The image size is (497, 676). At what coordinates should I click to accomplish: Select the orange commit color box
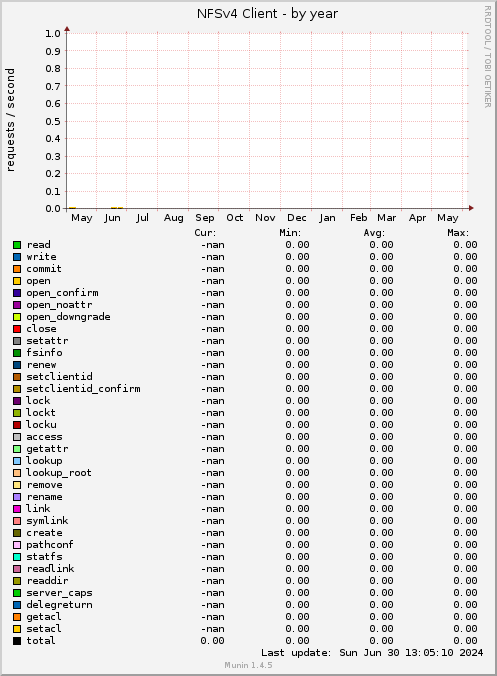(17, 269)
